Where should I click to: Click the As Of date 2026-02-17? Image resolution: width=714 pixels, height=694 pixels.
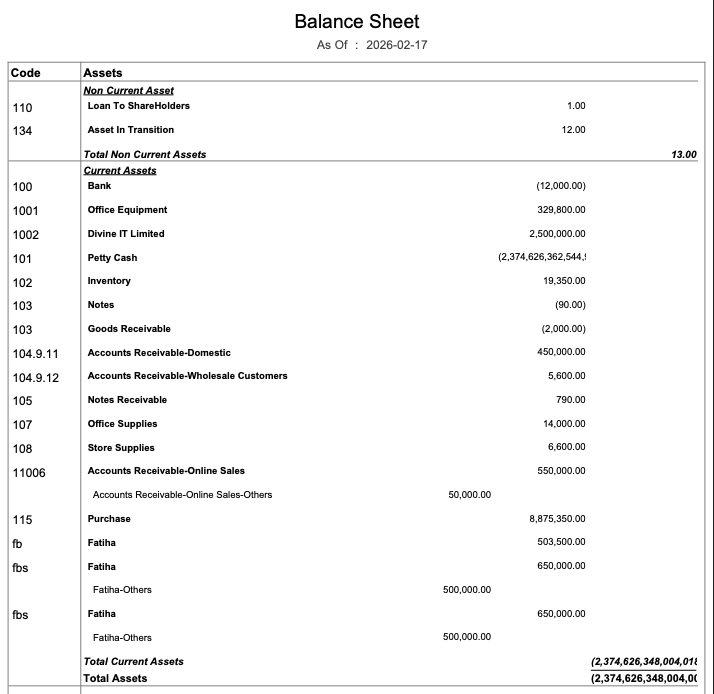pyautogui.click(x=397, y=45)
